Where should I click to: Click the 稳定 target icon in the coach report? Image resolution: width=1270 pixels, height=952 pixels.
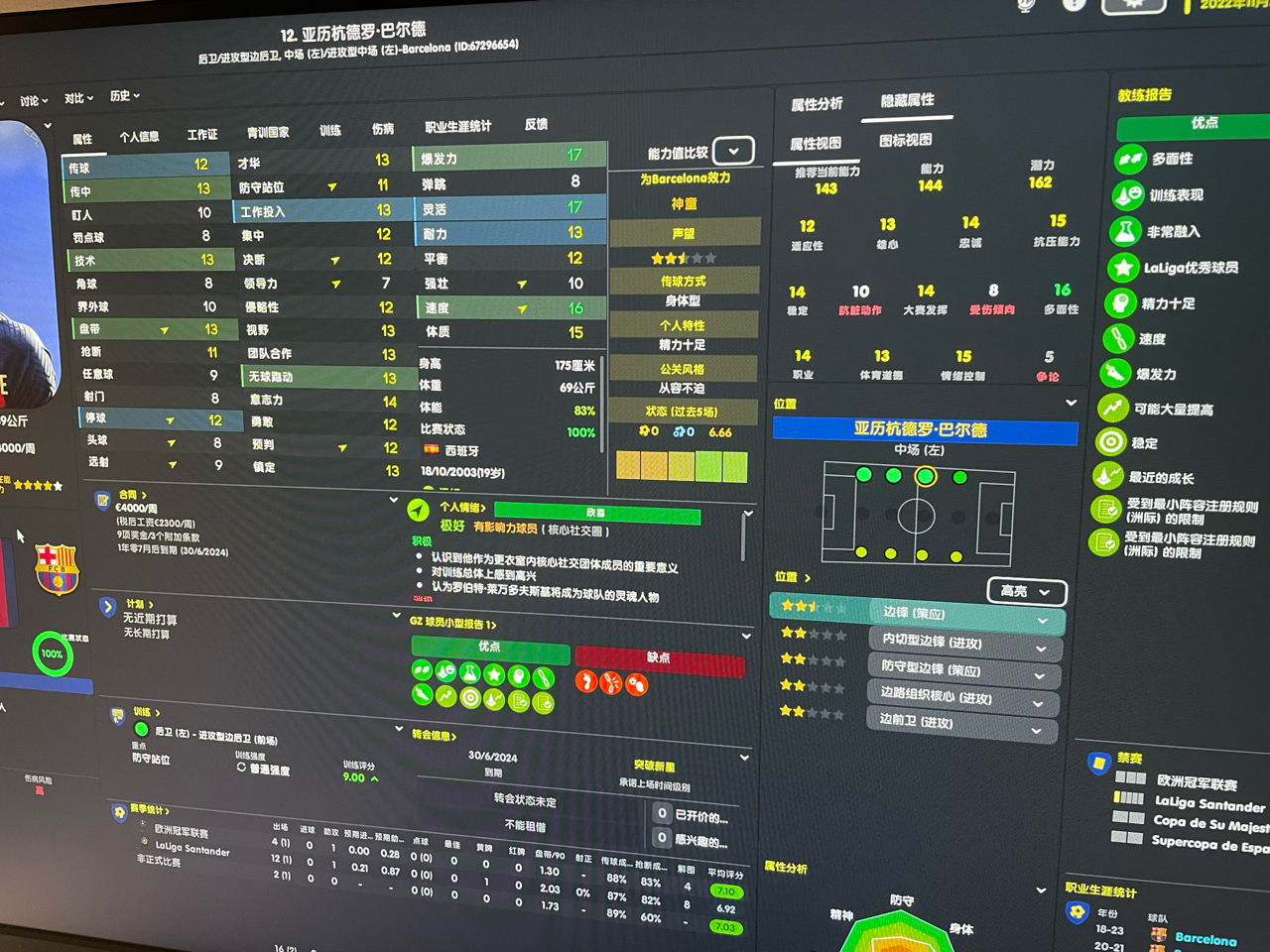pos(1111,442)
